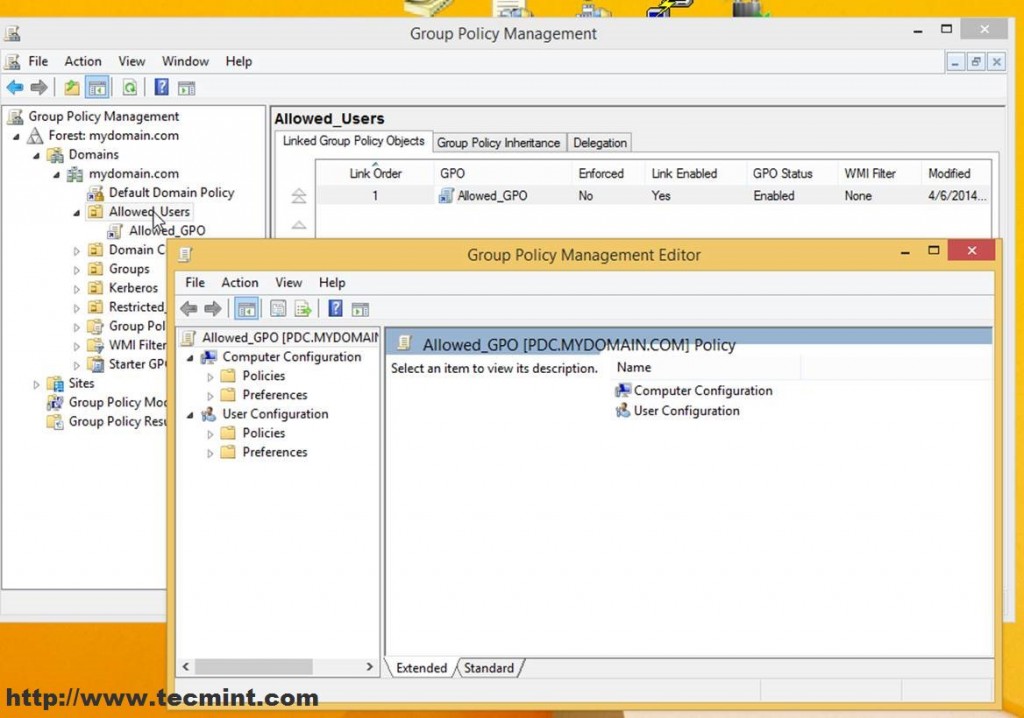
Task: Click the Export List icon in the editor
Action: point(303,307)
